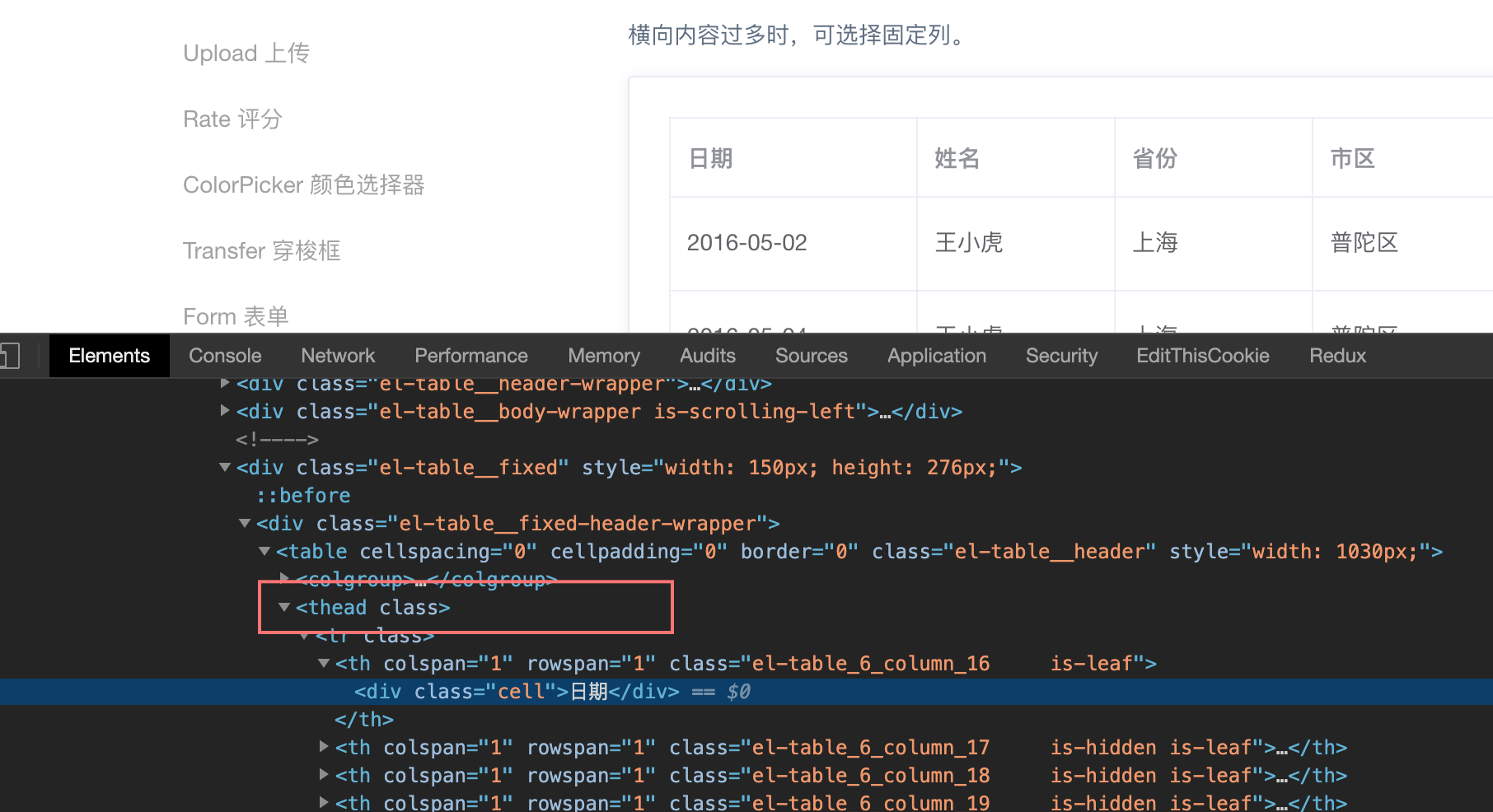
Task: Open the Sources panel
Action: tap(811, 355)
